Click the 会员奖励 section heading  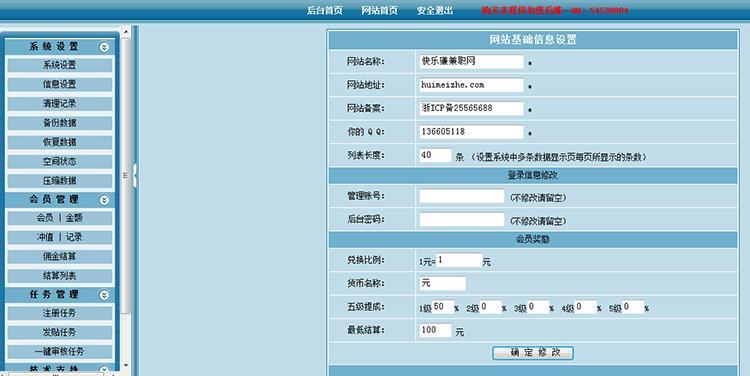[533, 240]
